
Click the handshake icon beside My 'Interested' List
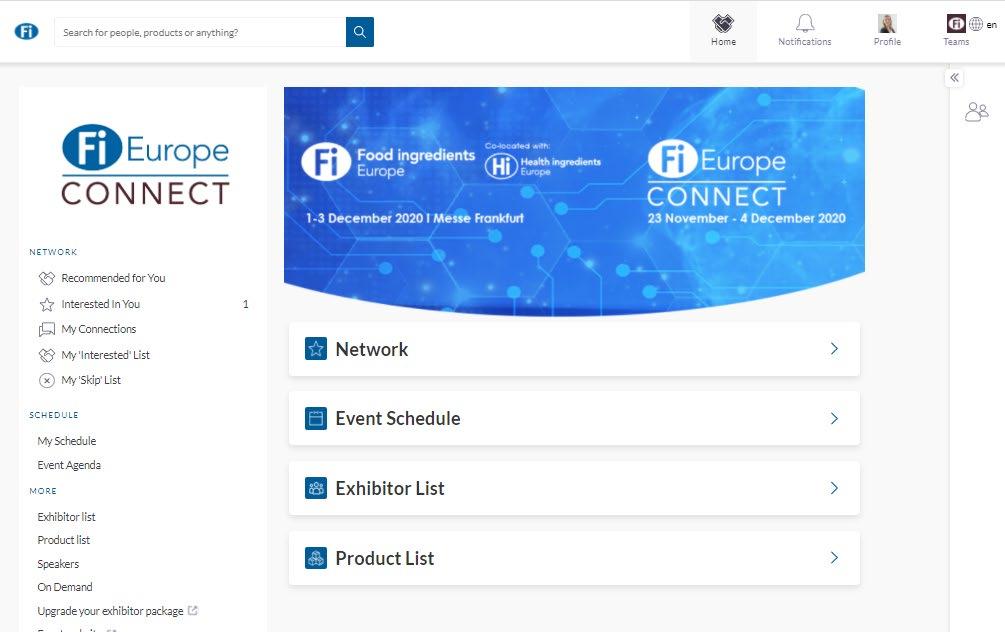point(47,355)
